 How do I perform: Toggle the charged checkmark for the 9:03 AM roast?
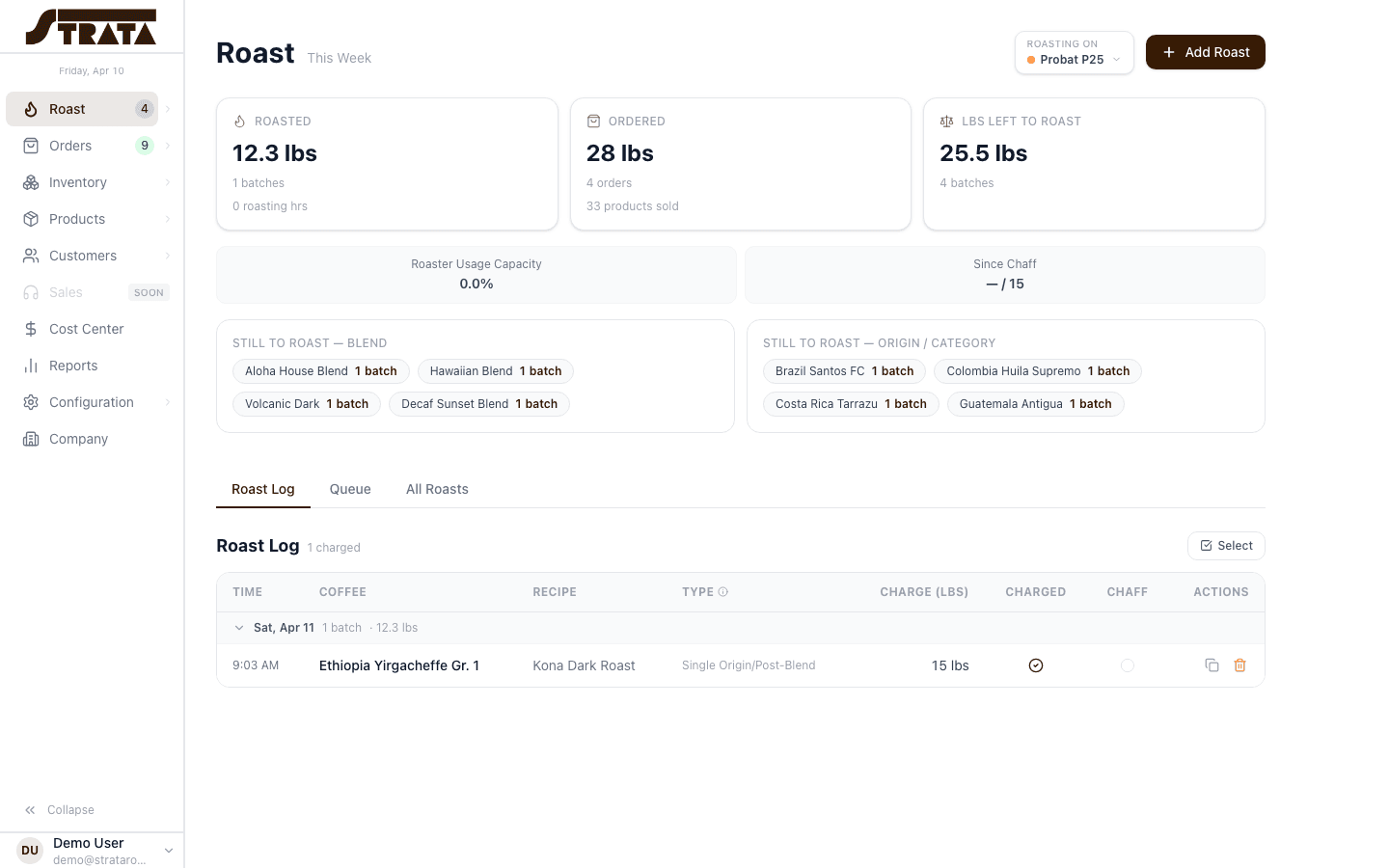tap(1036, 665)
